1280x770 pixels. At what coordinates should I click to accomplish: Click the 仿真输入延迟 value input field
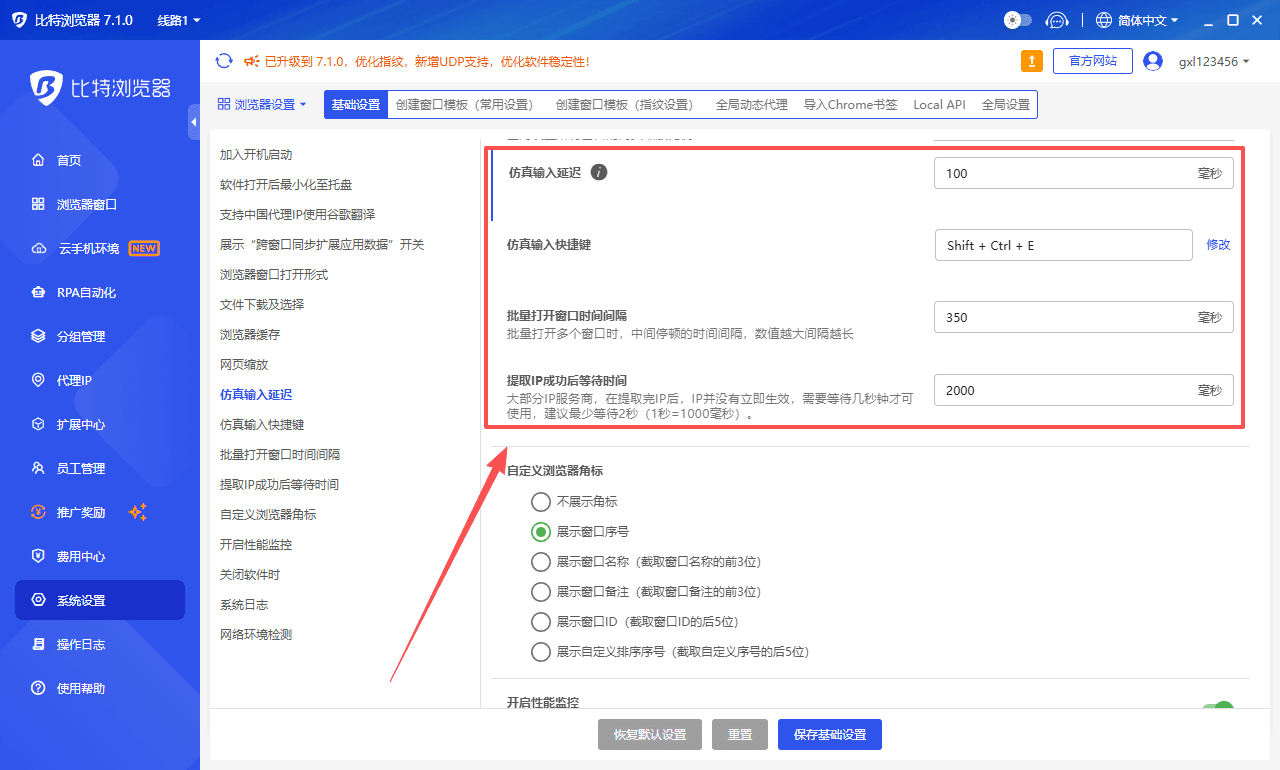(1083, 172)
